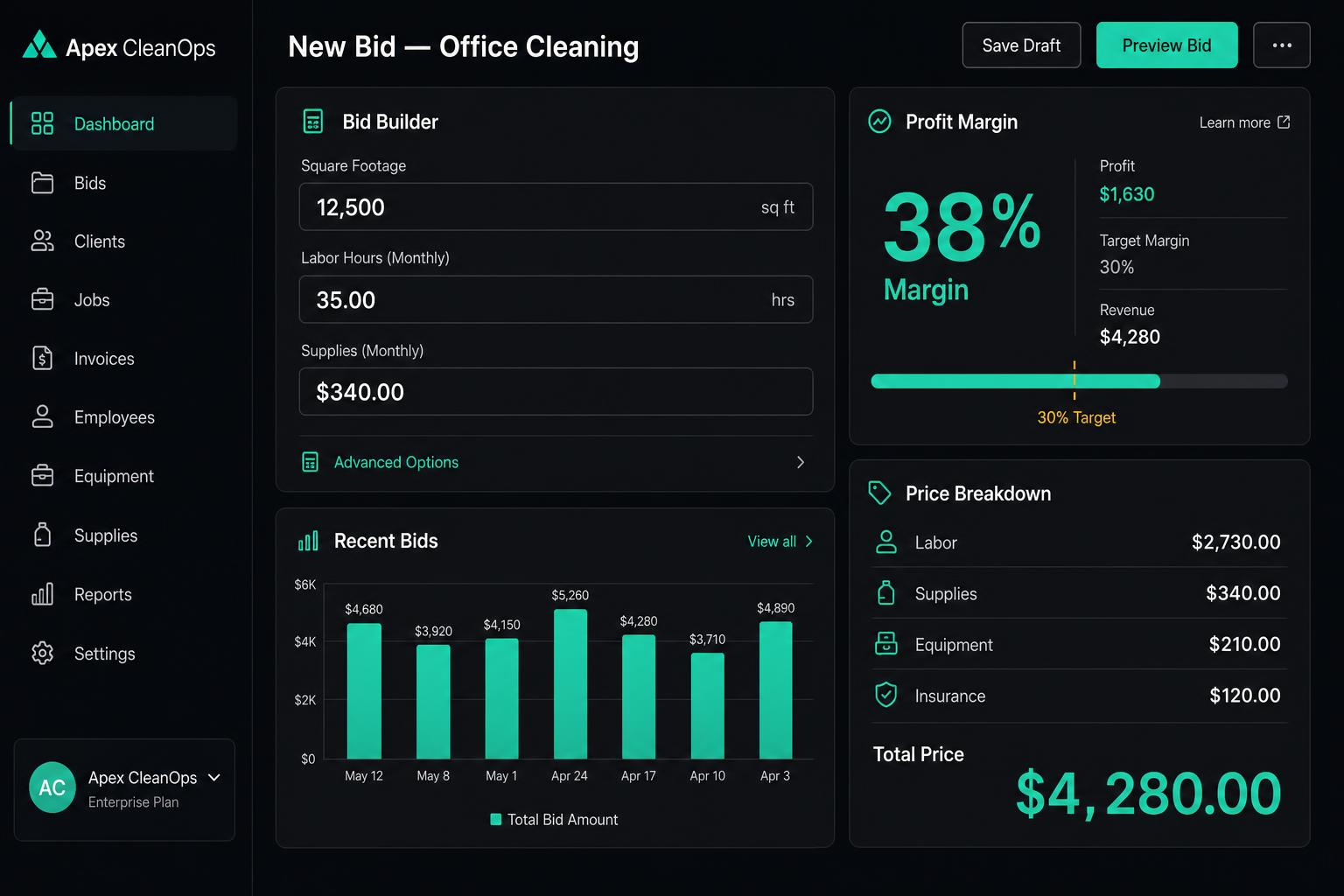This screenshot has width=1344, height=896.
Task: Click the AC account avatar
Action: tap(52, 787)
